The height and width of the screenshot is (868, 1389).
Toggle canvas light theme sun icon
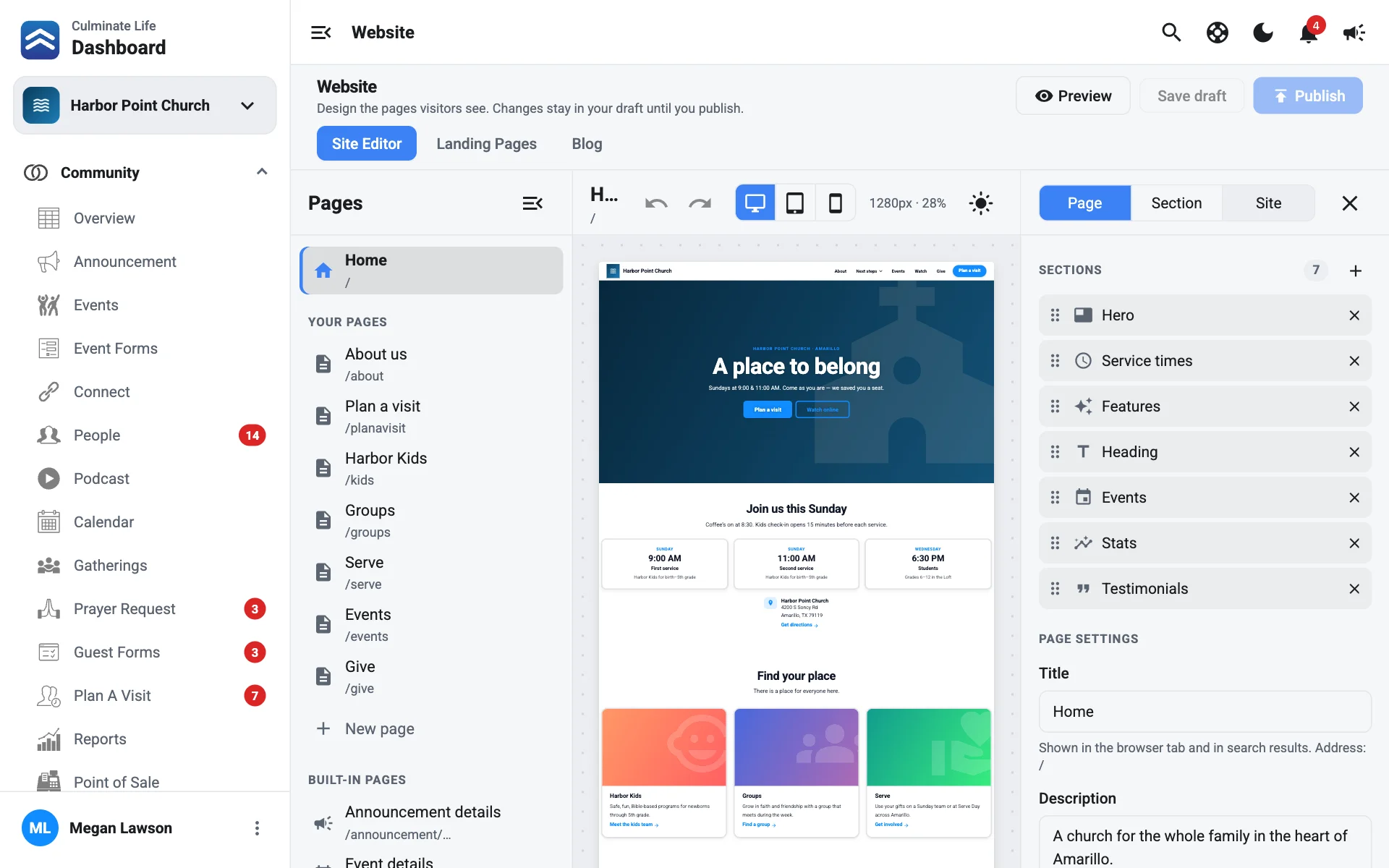tap(981, 203)
